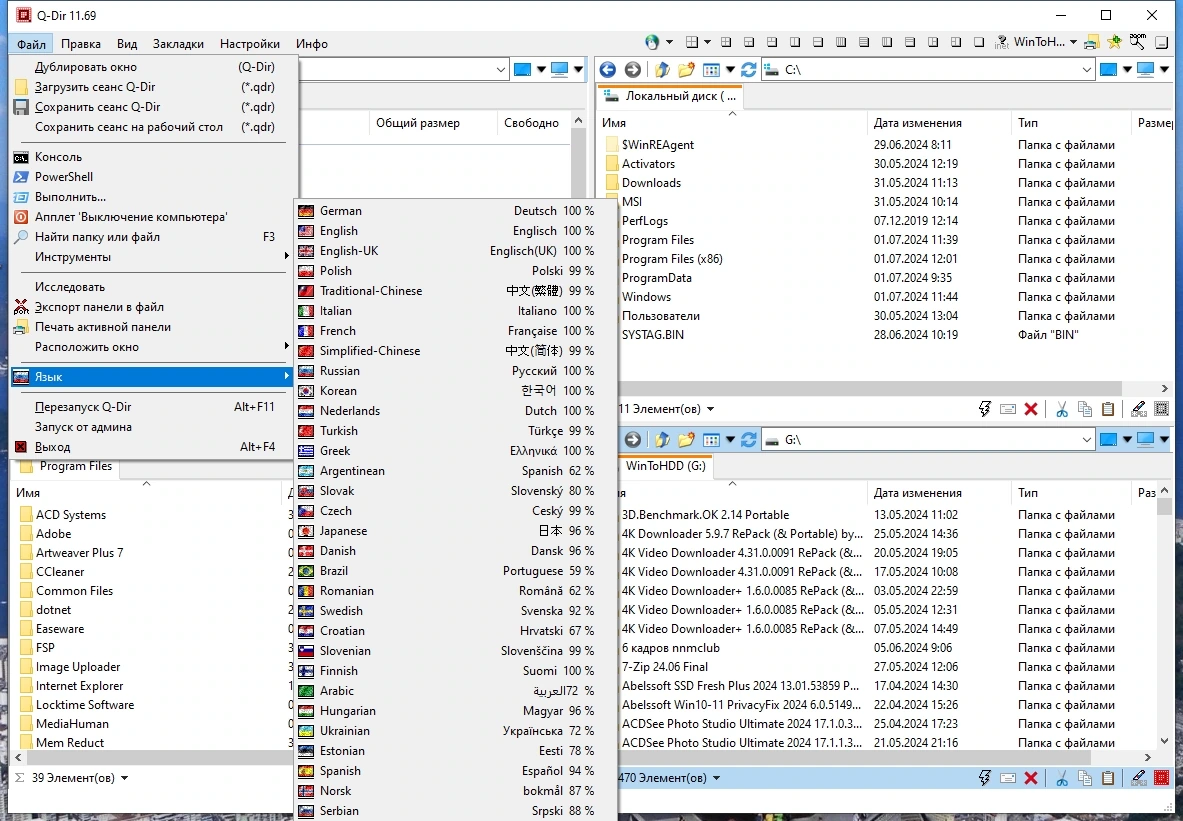
Task: Select the four-pane grid layout icon
Action: pyautogui.click(x=692, y=42)
